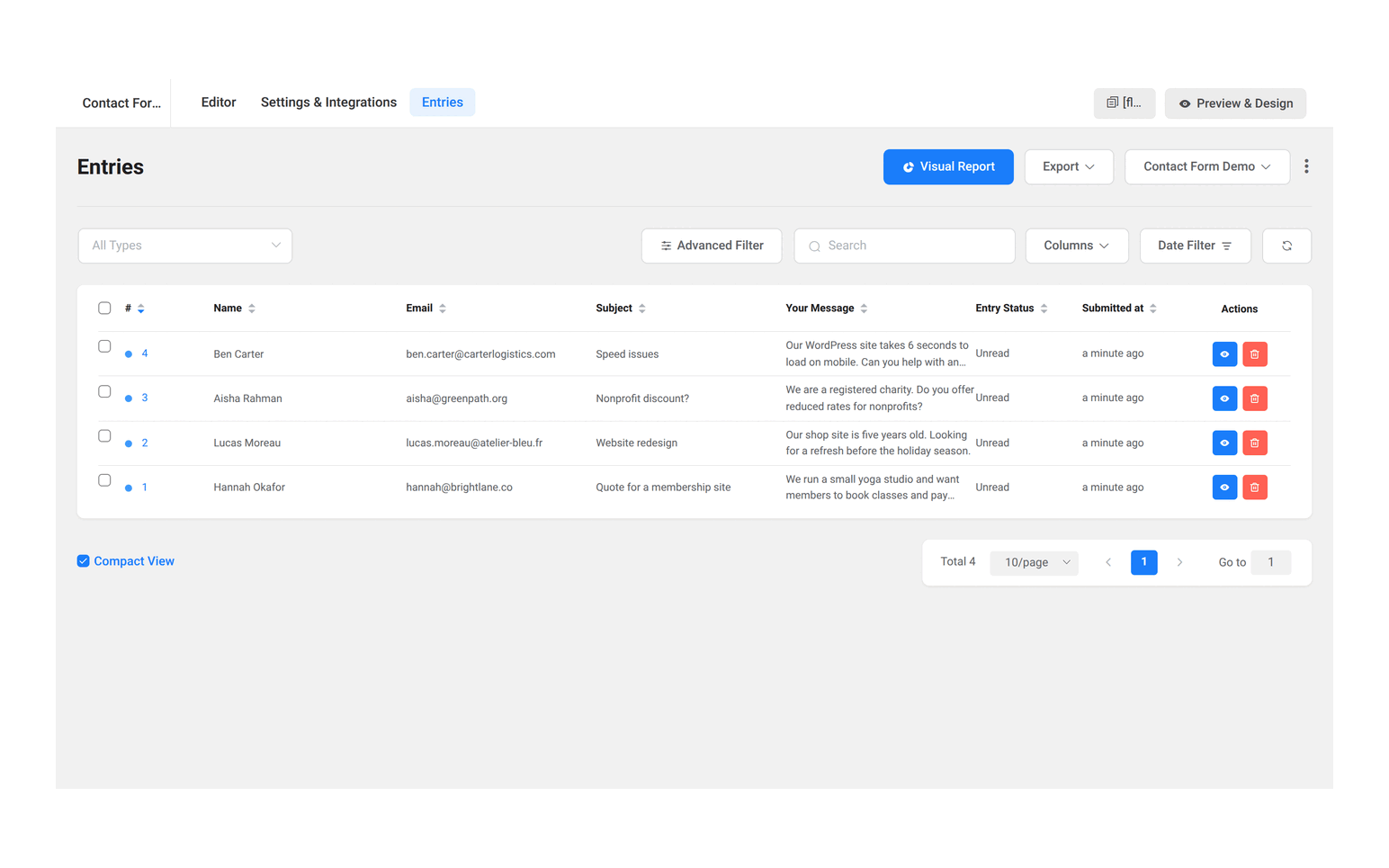Sort entries by Your Message column
This screenshot has width=1389, height=868.
point(864,309)
